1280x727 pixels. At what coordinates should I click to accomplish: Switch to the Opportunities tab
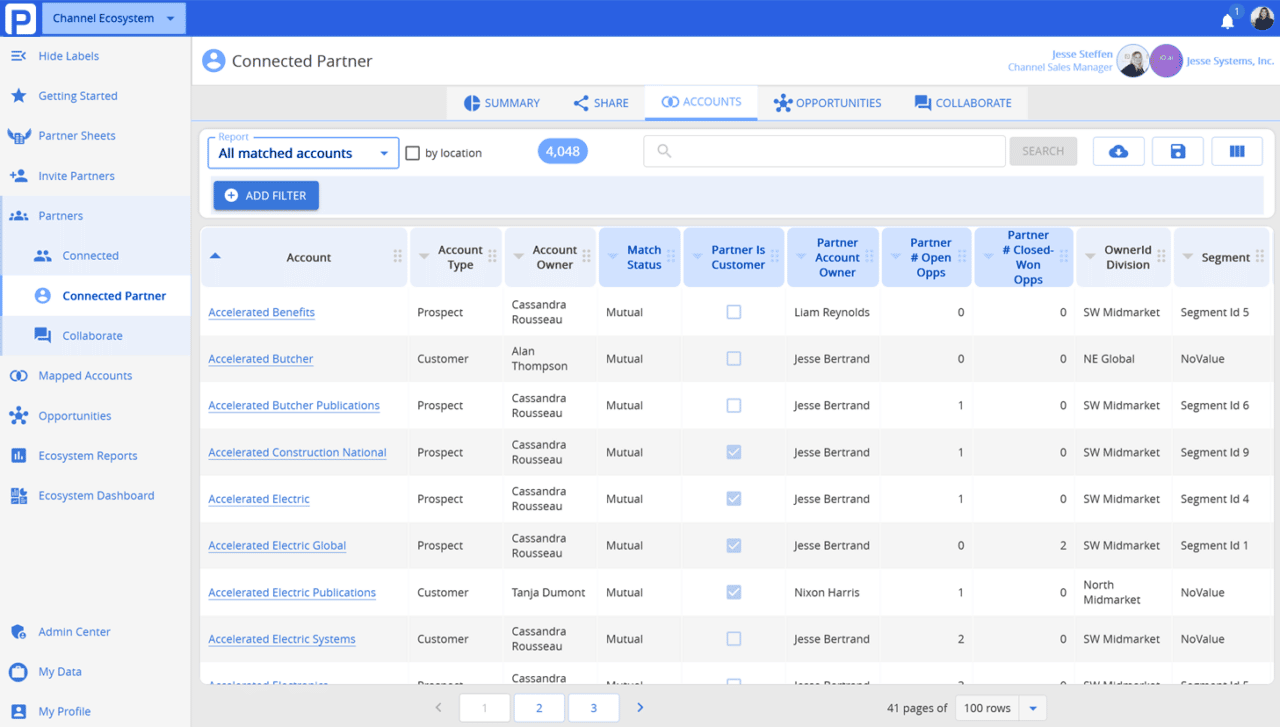tap(827, 103)
